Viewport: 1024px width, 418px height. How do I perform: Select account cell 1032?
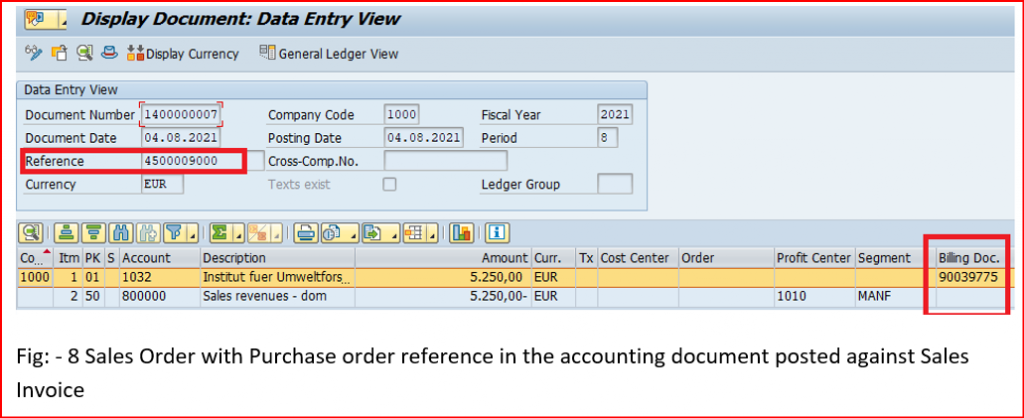coord(159,277)
